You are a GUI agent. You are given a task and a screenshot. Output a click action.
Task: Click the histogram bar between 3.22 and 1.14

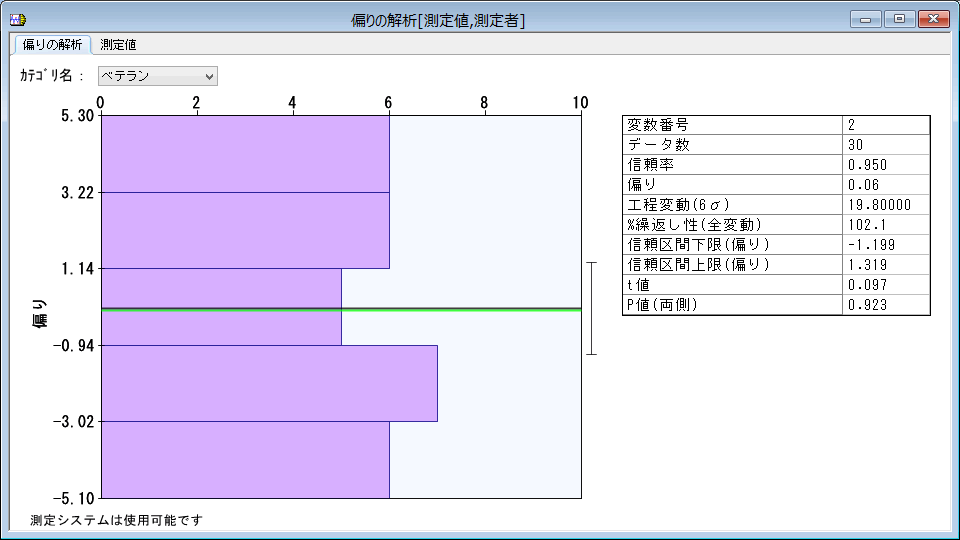point(245,230)
